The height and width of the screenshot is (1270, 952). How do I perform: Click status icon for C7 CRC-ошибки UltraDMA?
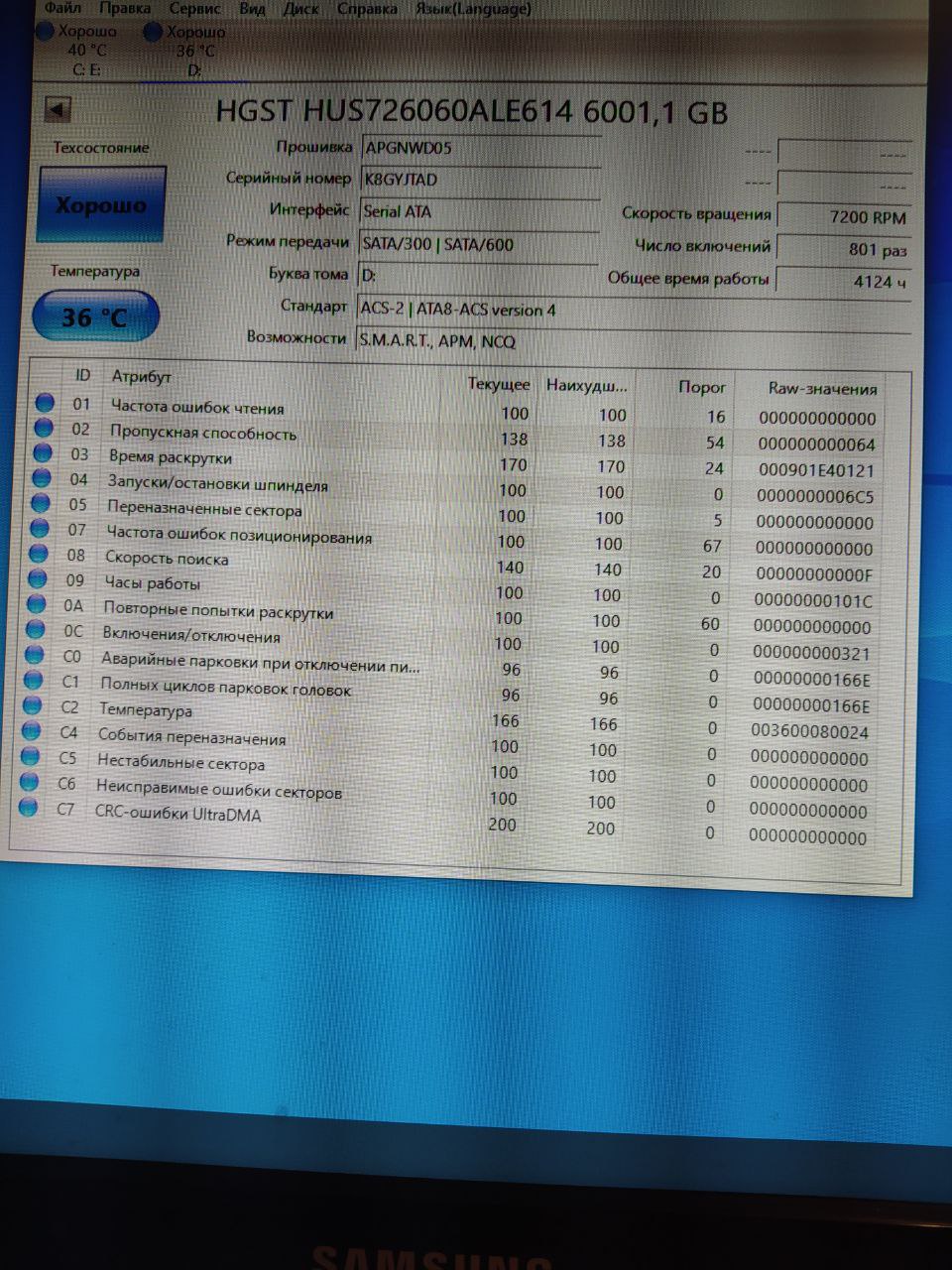(29, 809)
